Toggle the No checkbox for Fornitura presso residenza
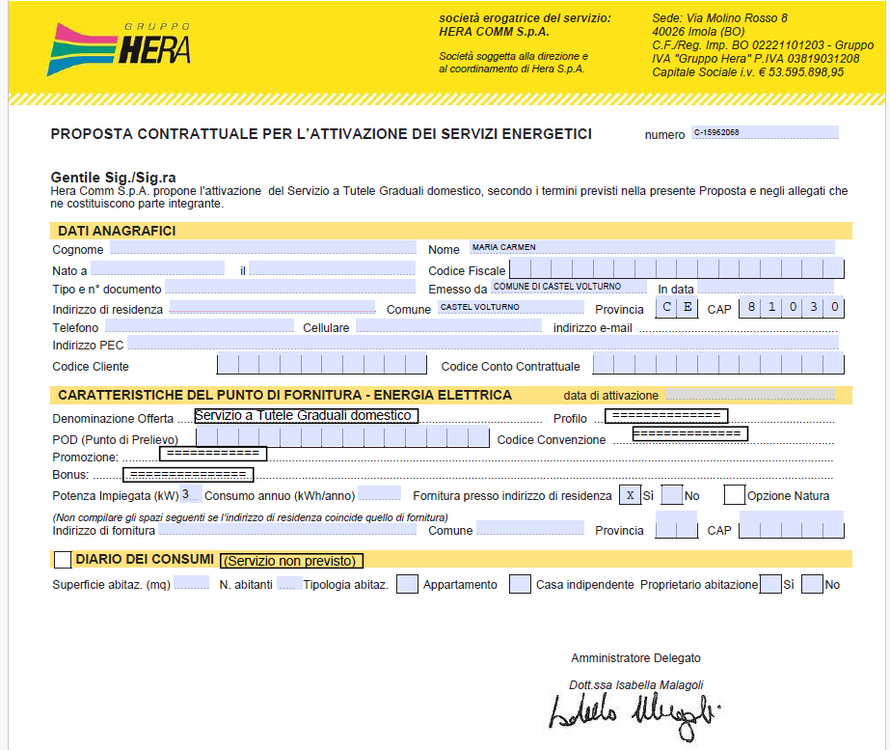Viewport: 890px width, 750px height. coord(673,495)
